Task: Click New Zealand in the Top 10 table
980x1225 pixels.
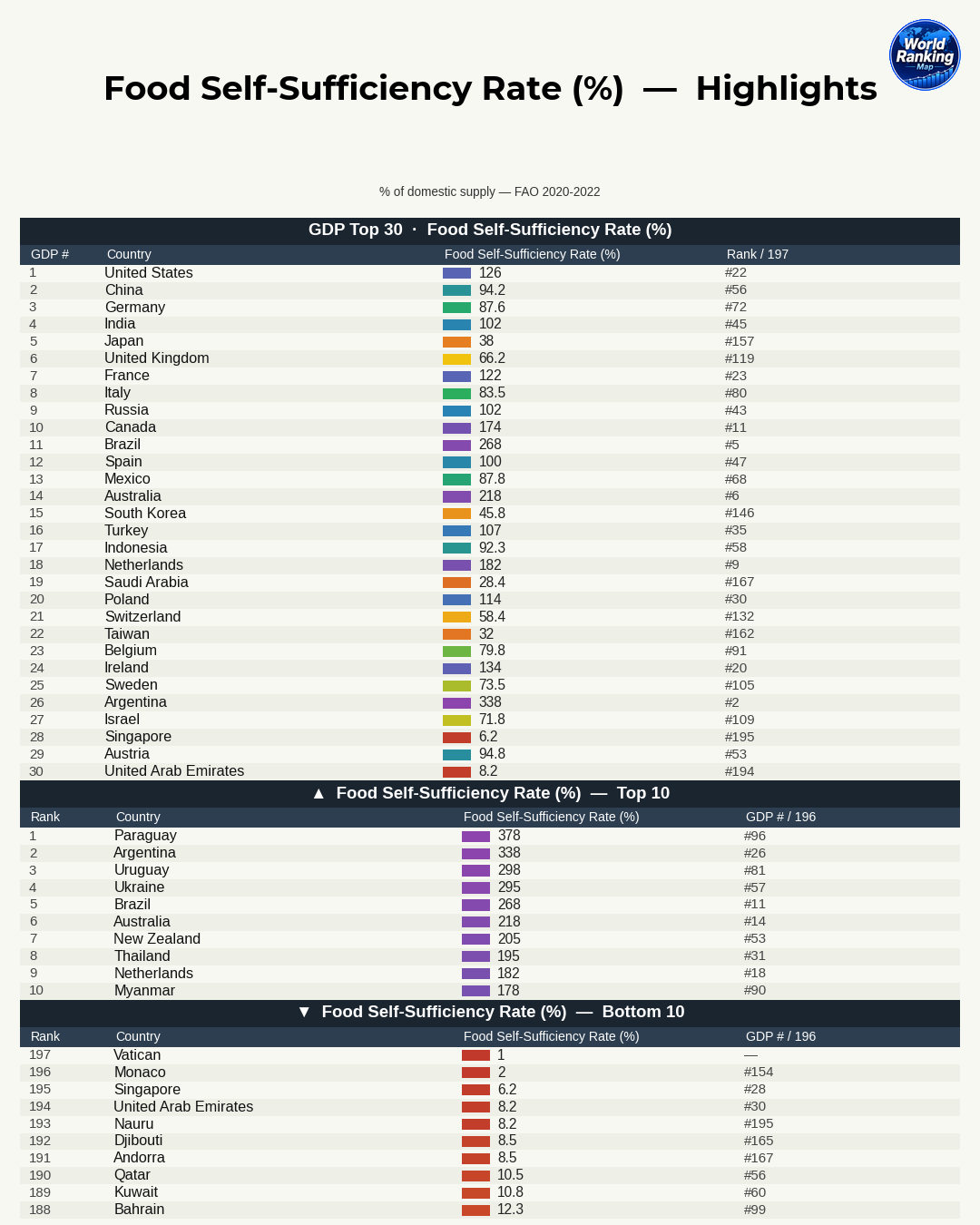Action: (x=157, y=939)
